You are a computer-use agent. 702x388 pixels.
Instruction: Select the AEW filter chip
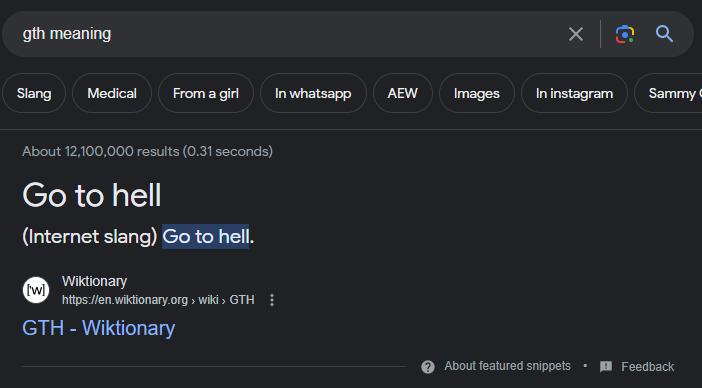point(402,93)
